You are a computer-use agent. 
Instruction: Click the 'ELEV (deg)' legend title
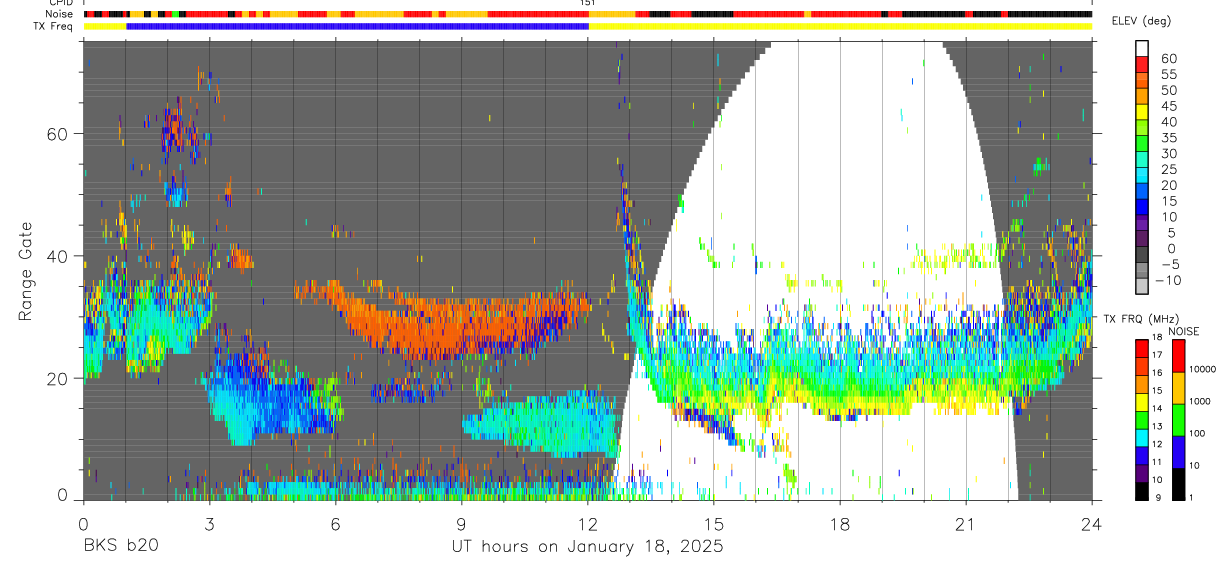pyautogui.click(x=1141, y=21)
